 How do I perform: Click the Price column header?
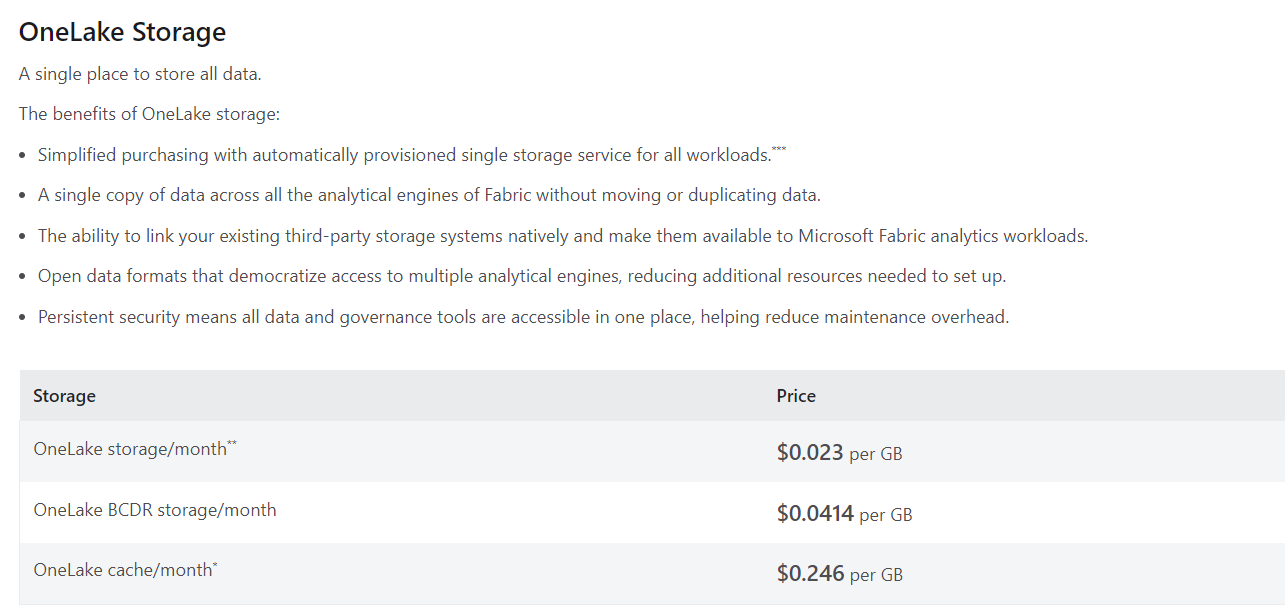pyautogui.click(x=796, y=396)
